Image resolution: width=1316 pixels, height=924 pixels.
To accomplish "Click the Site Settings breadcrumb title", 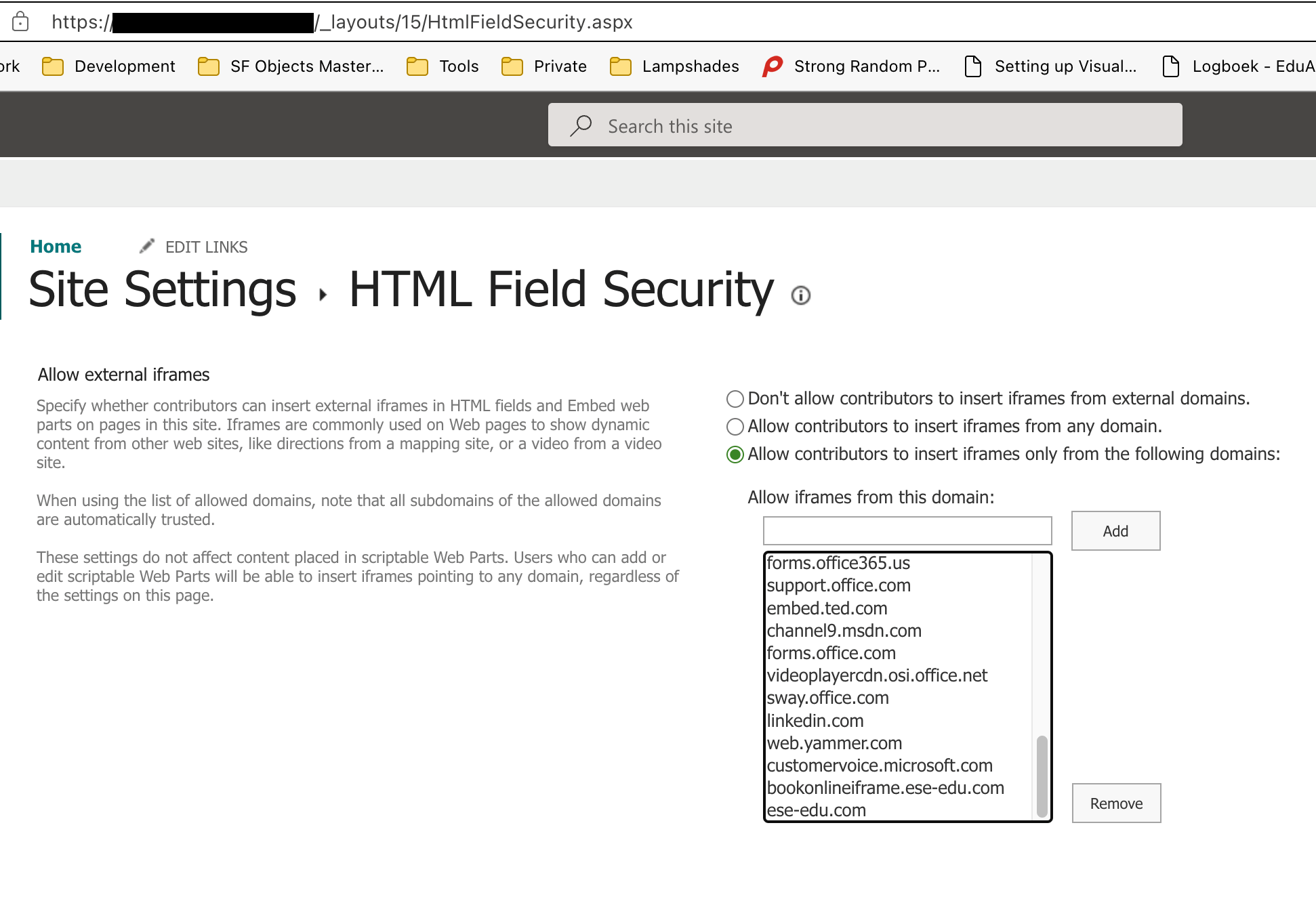I will click(163, 289).
